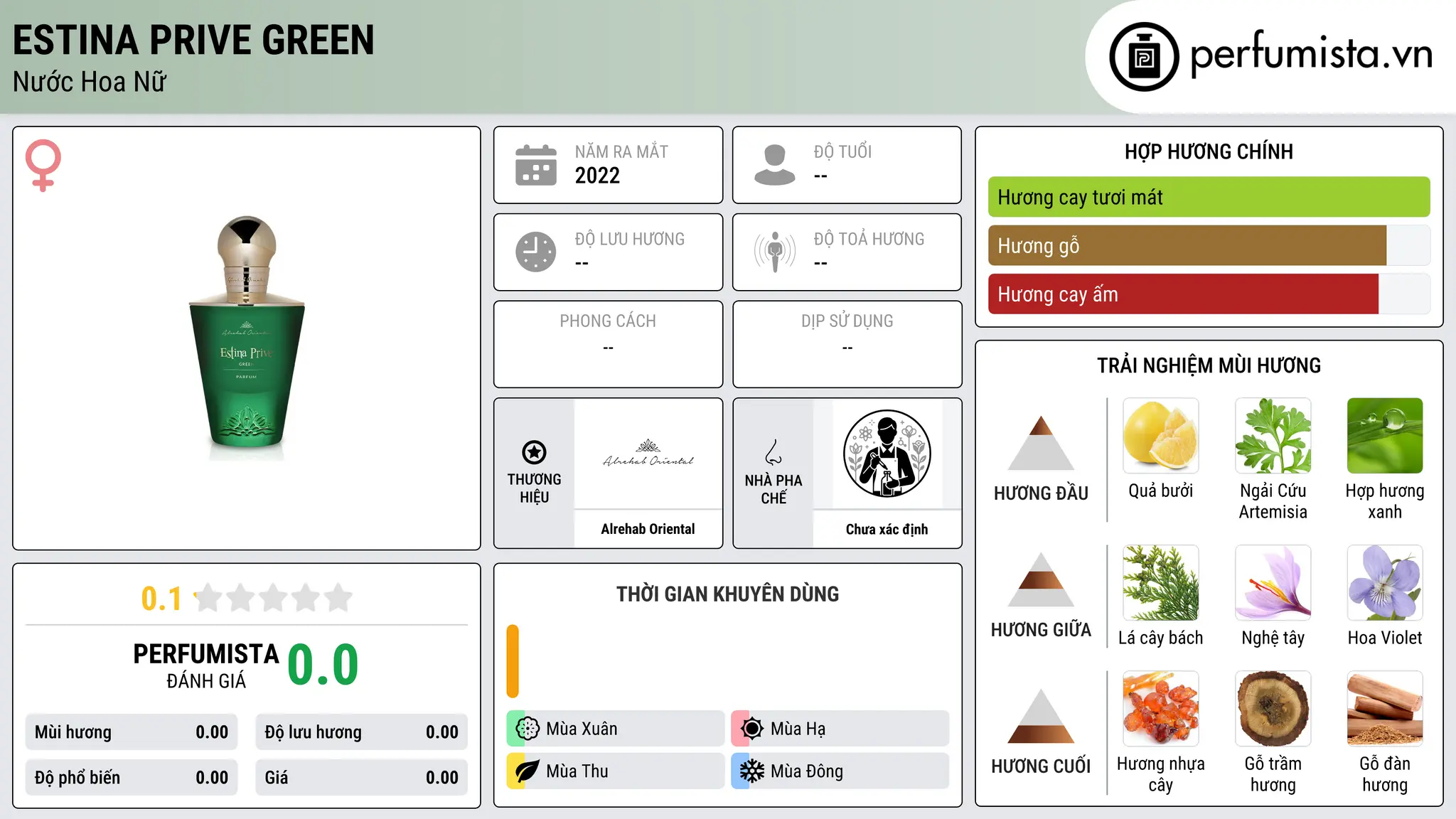The height and width of the screenshot is (819, 1456).
Task: Click the Trải nghiệm mùi hương heading
Action: click(x=1209, y=365)
